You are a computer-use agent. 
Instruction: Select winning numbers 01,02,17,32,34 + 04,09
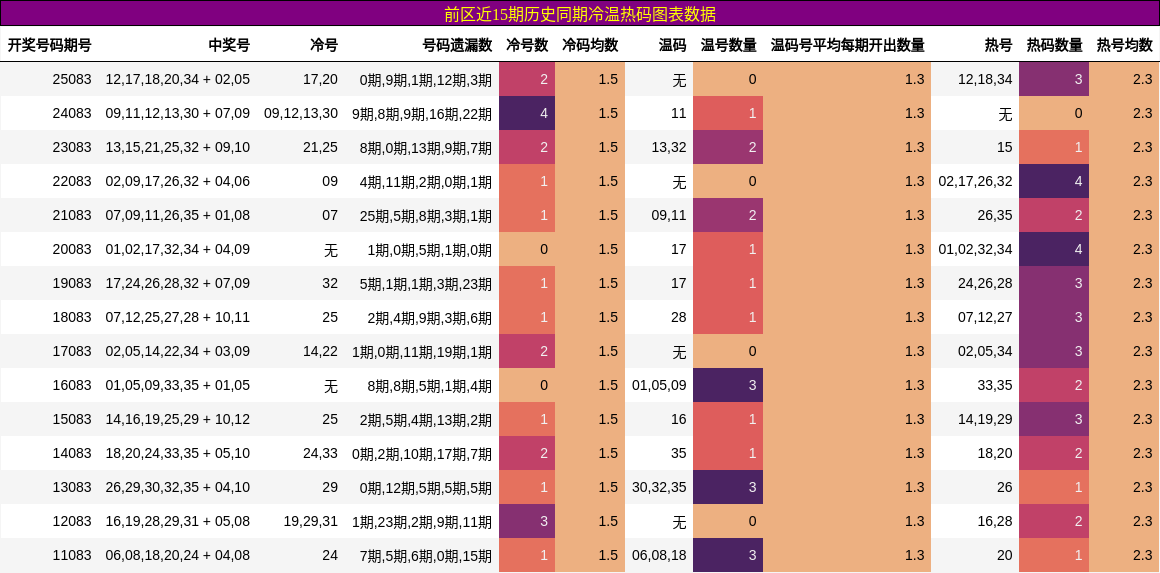[178, 249]
